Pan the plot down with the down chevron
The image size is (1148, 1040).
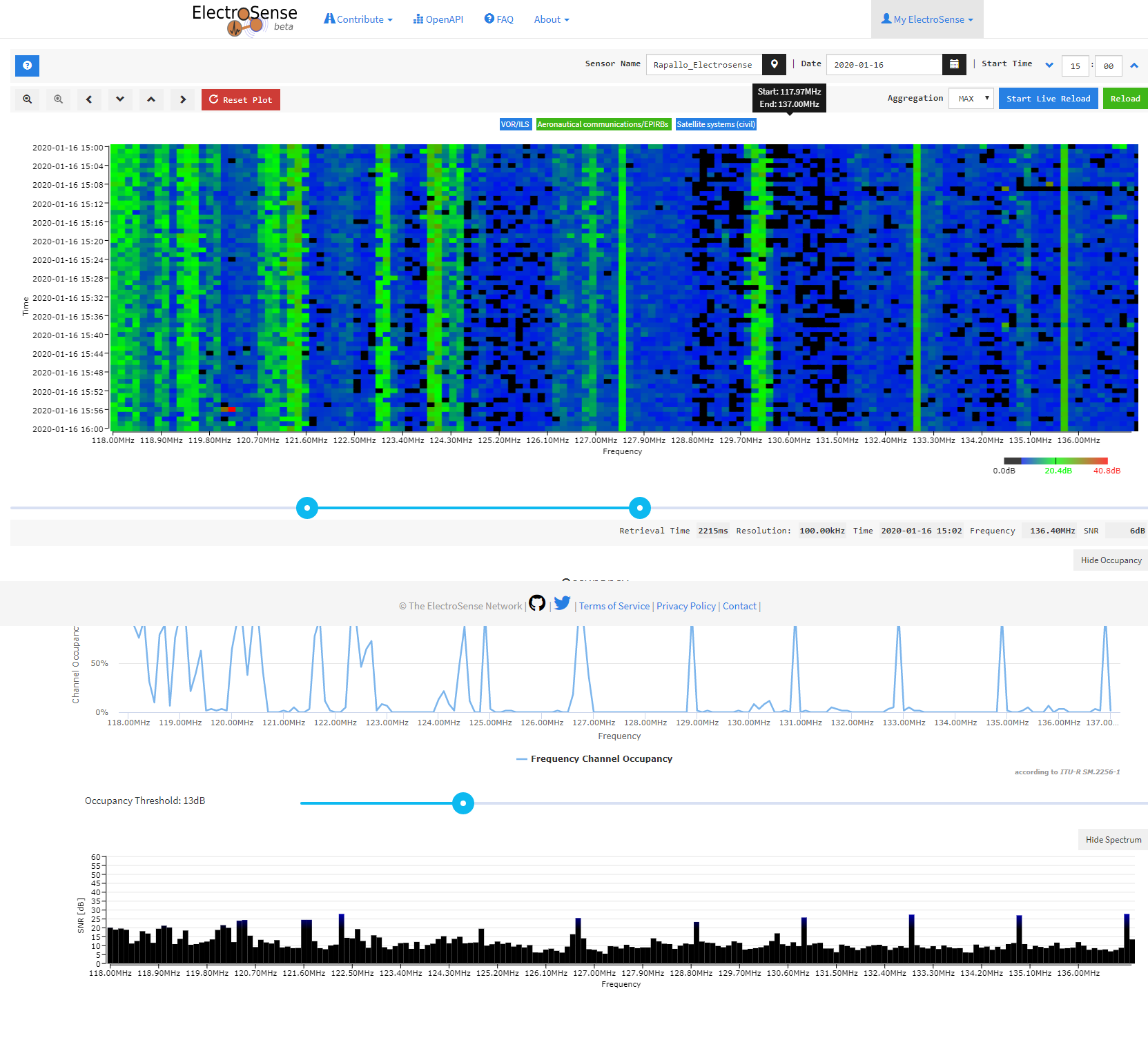pyautogui.click(x=120, y=99)
